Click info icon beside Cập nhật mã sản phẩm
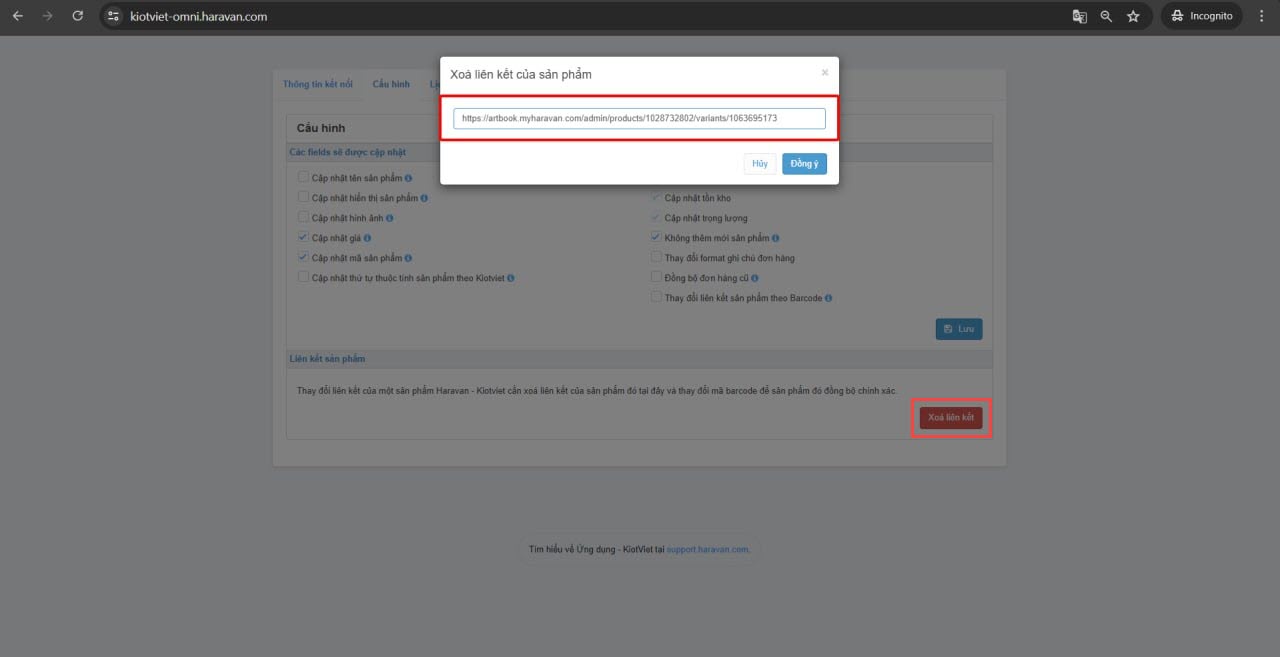Image resolution: width=1280 pixels, height=657 pixels. point(408,258)
